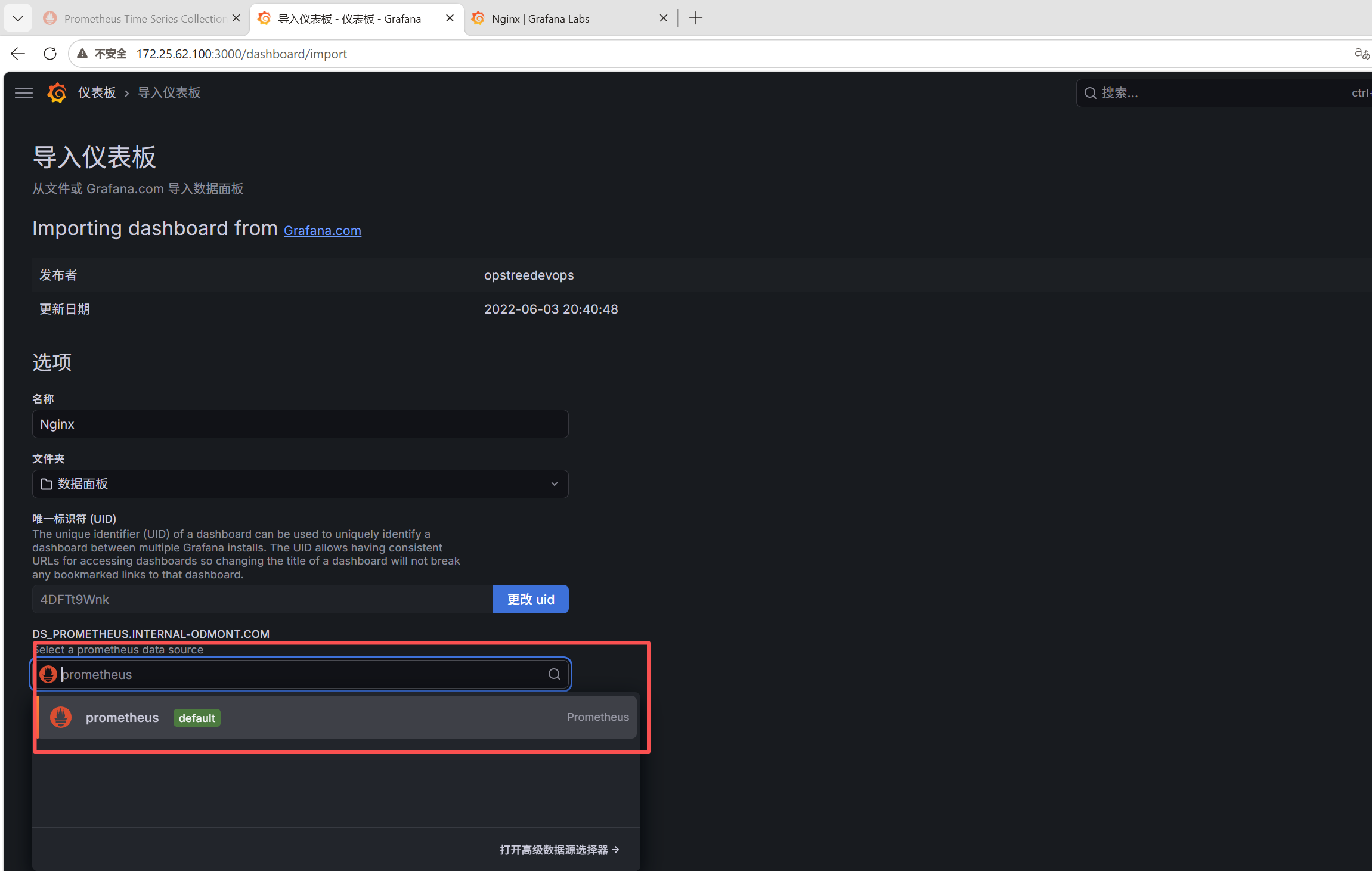Click the not-secure warning icon
The width and height of the screenshot is (1372, 871).
[83, 54]
